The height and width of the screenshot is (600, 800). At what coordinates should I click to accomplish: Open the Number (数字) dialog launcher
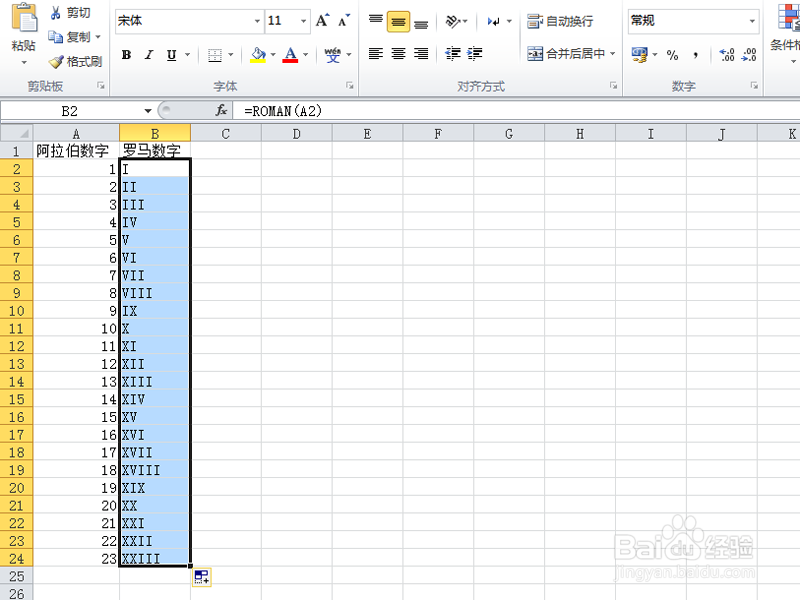pyautogui.click(x=754, y=86)
